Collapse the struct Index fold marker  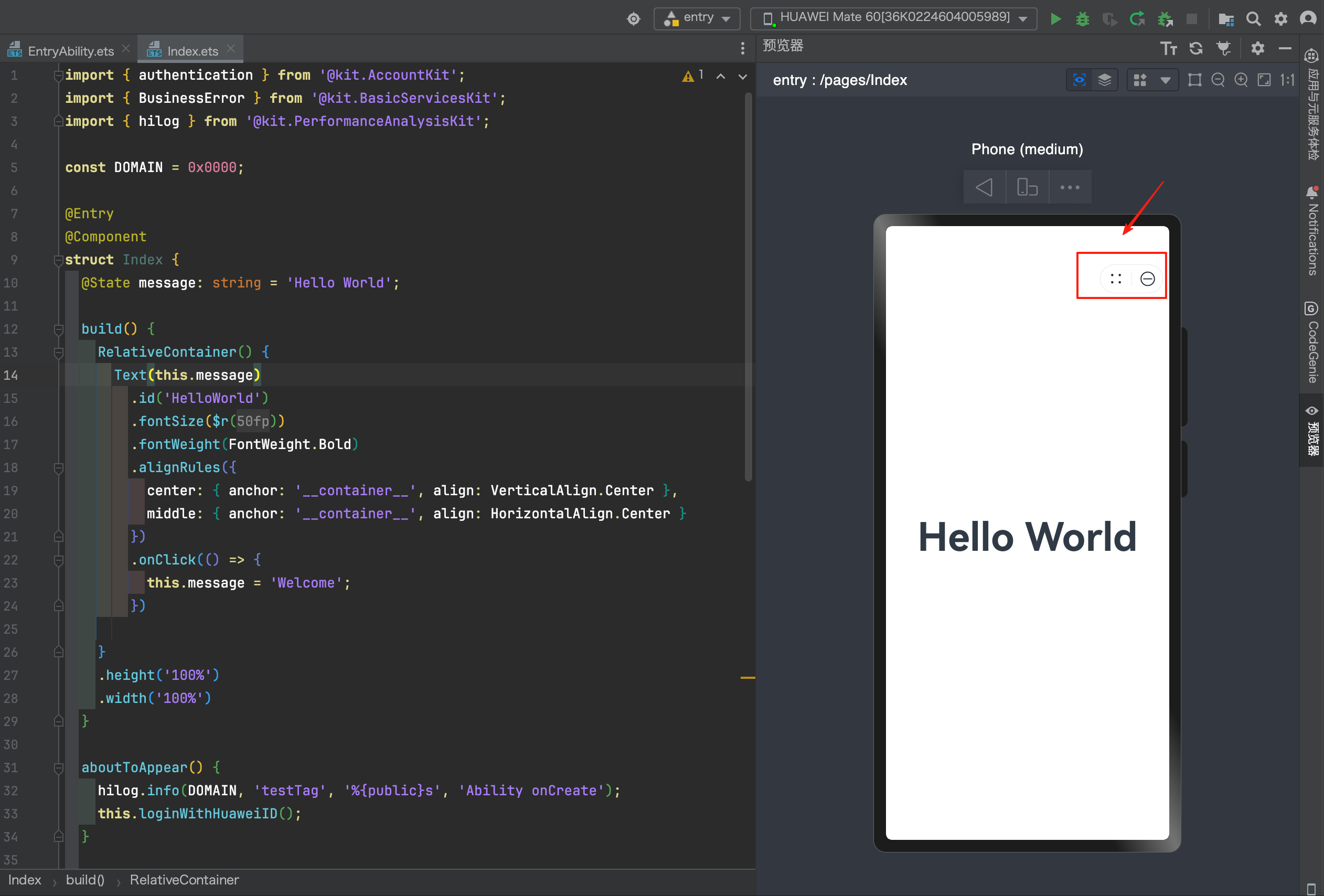58,260
